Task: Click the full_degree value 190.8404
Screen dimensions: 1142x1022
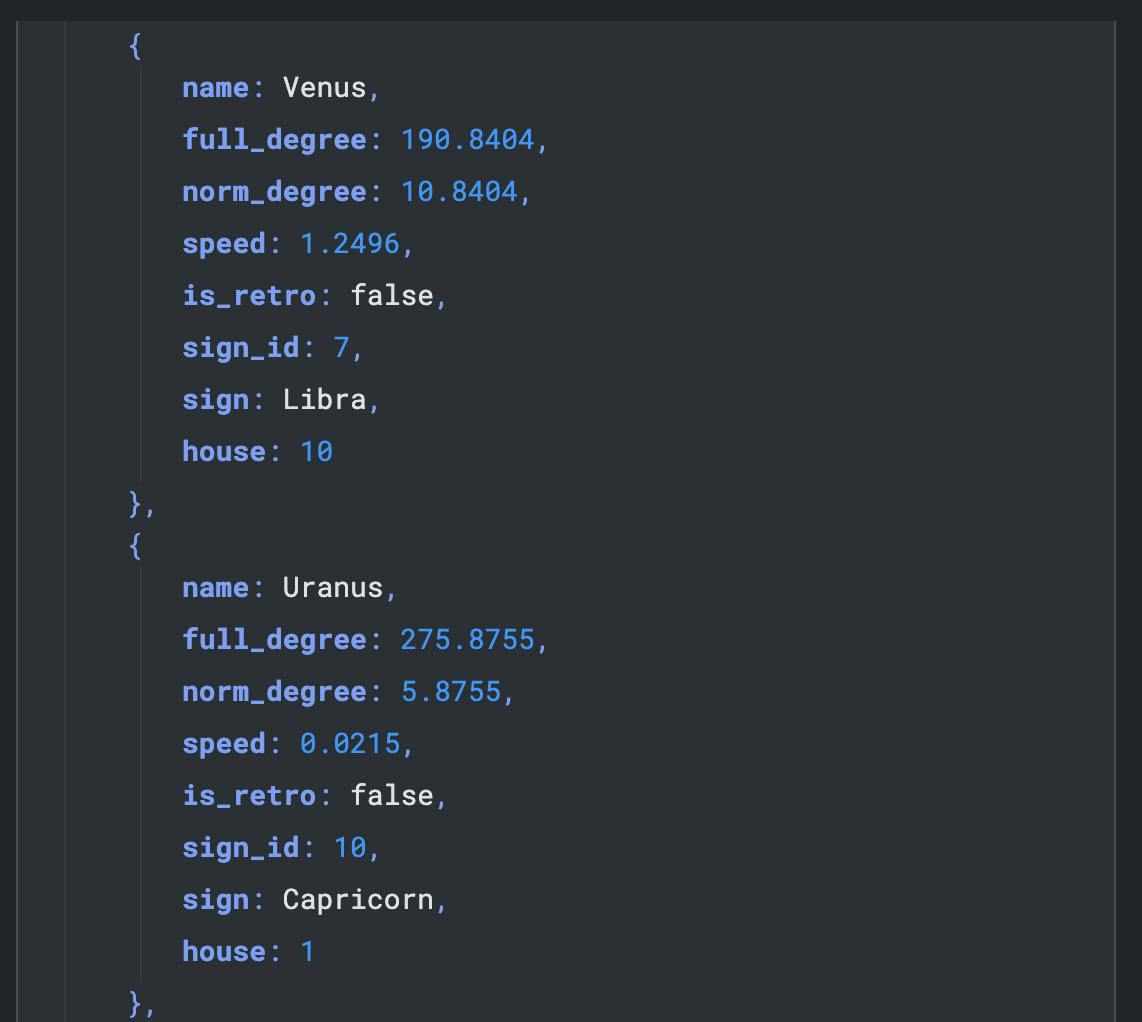Action: (x=467, y=140)
